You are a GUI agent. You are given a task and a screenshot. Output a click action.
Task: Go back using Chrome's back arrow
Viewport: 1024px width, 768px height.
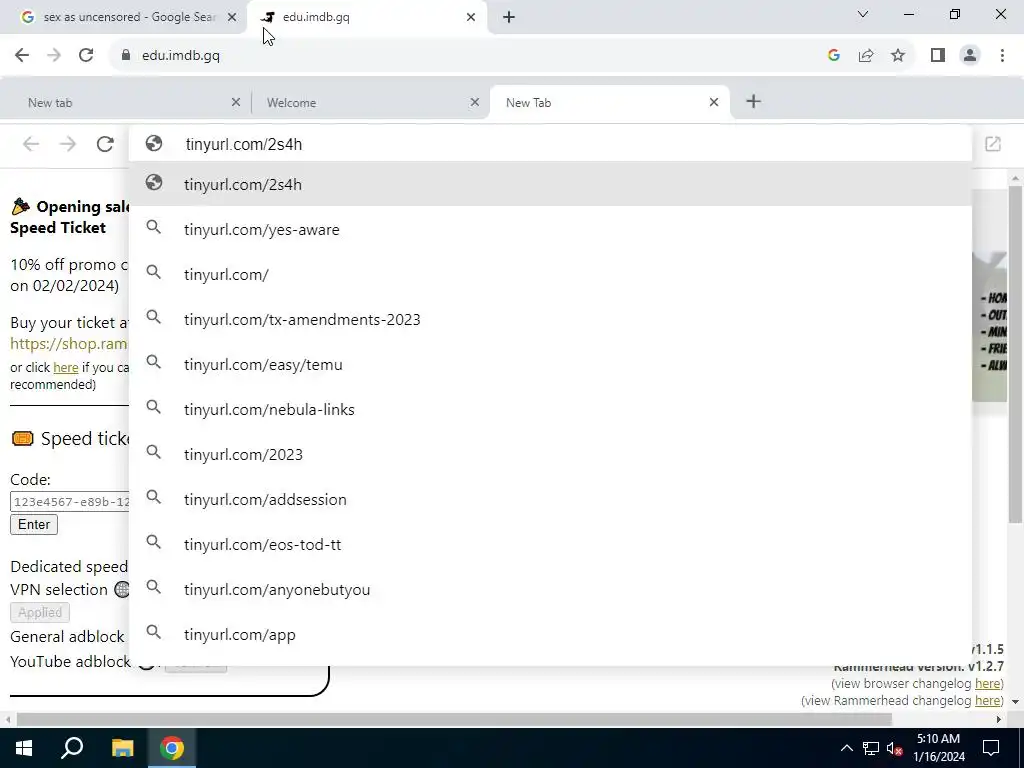[22, 56]
